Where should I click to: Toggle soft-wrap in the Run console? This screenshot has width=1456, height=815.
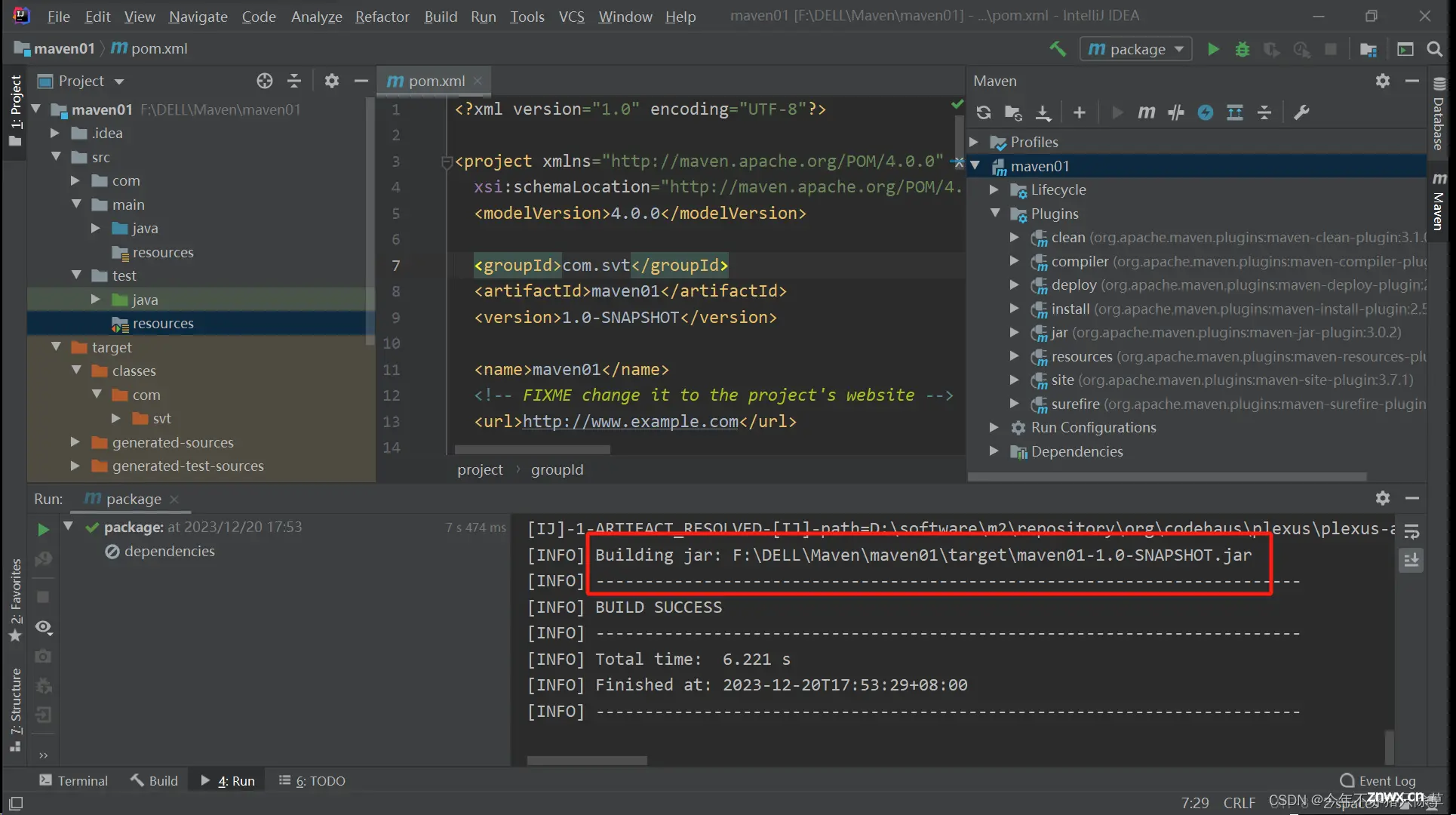tap(1411, 531)
